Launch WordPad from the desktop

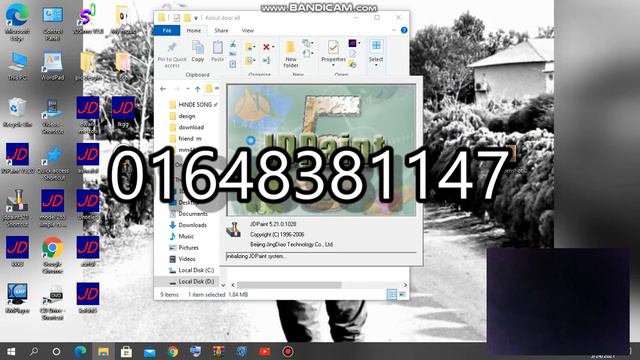[53, 65]
